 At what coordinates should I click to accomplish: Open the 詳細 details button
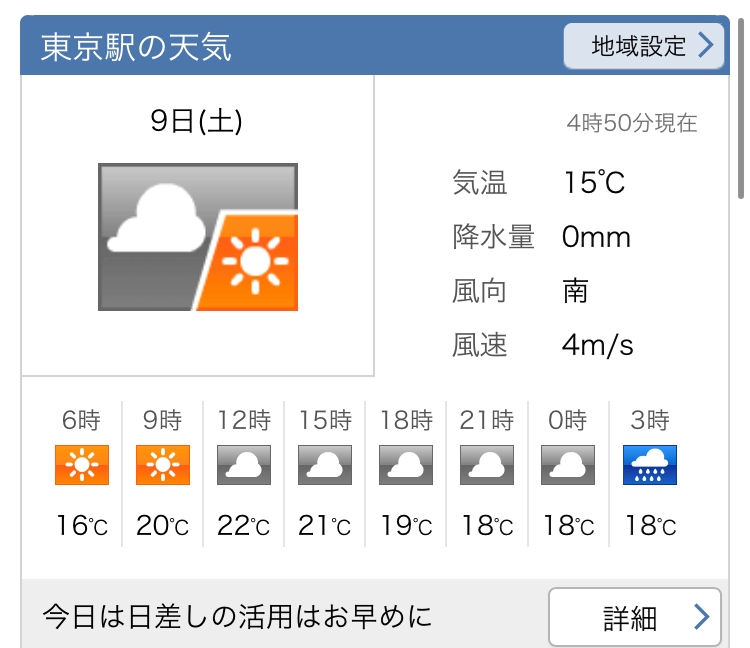coord(635,617)
